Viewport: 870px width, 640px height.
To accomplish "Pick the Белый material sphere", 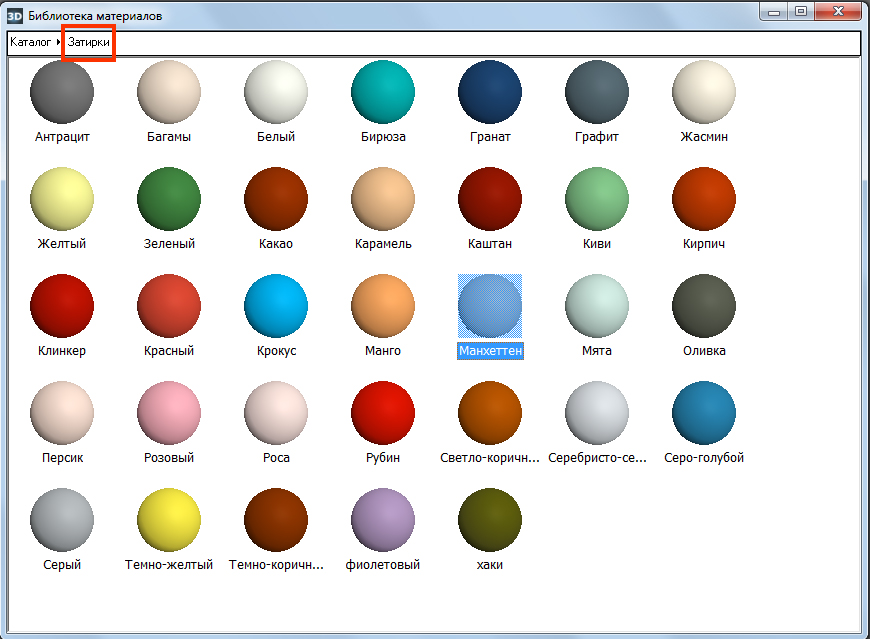I will click(276, 92).
